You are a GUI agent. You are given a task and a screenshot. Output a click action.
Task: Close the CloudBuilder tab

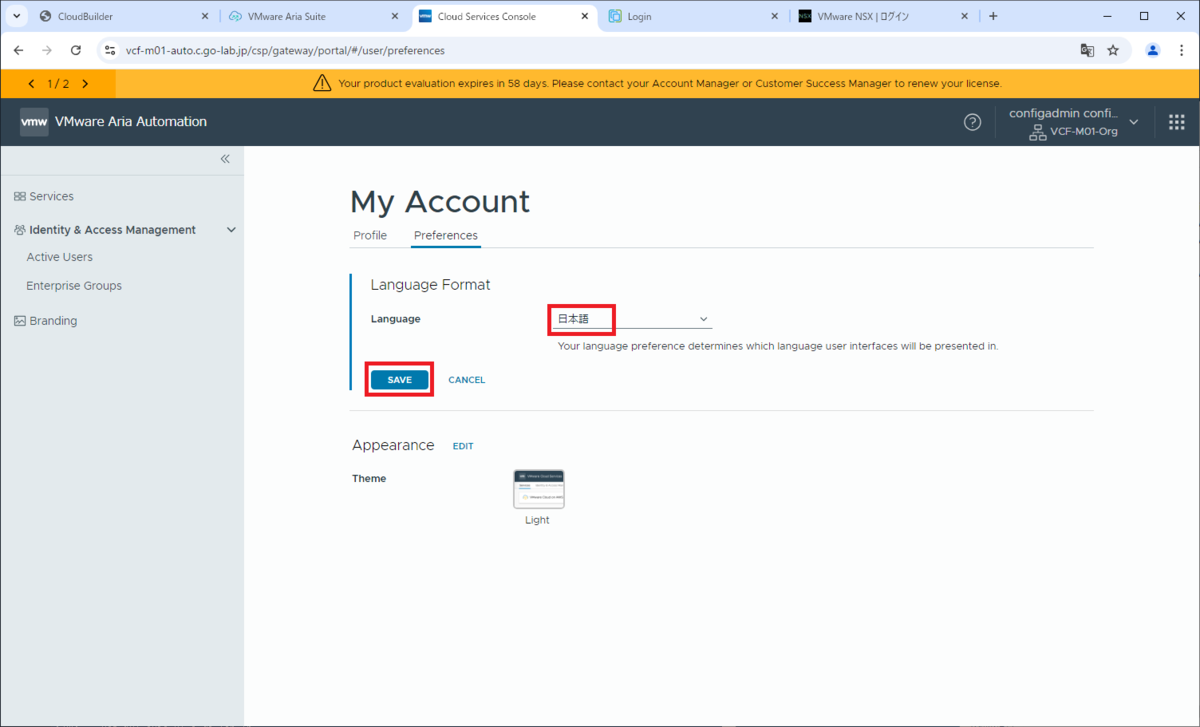tap(205, 16)
